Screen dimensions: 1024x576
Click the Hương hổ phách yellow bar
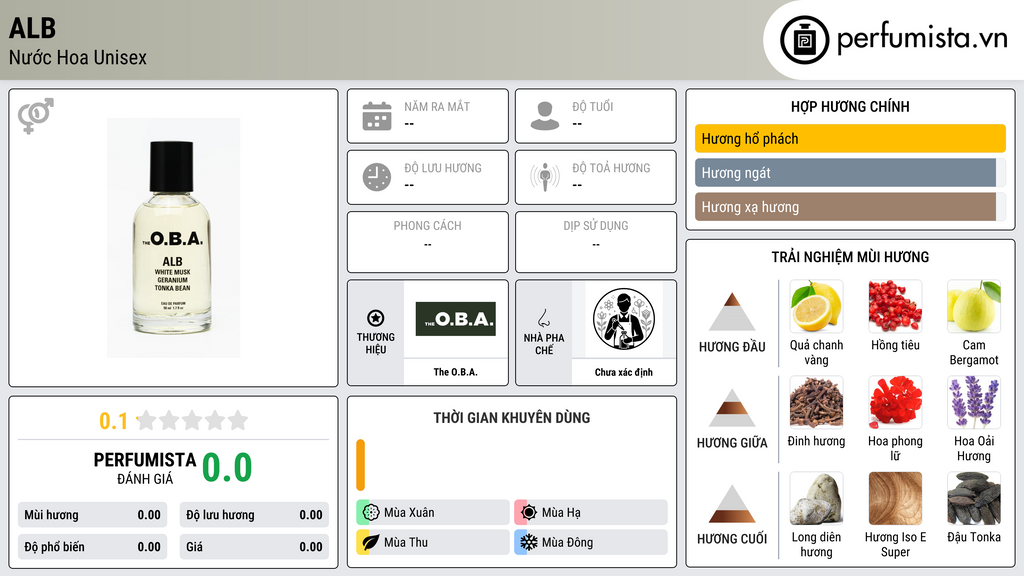pos(850,138)
